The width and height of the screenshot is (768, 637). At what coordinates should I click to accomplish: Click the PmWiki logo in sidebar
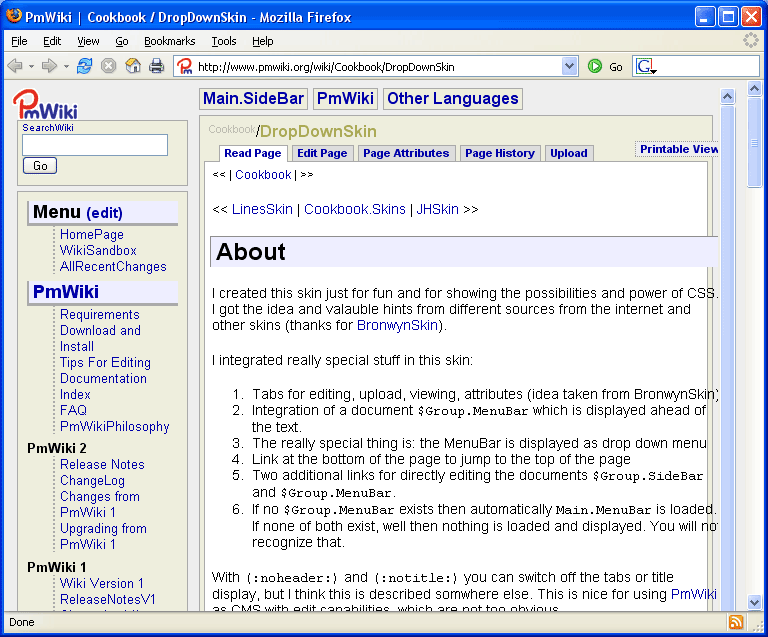(x=45, y=104)
